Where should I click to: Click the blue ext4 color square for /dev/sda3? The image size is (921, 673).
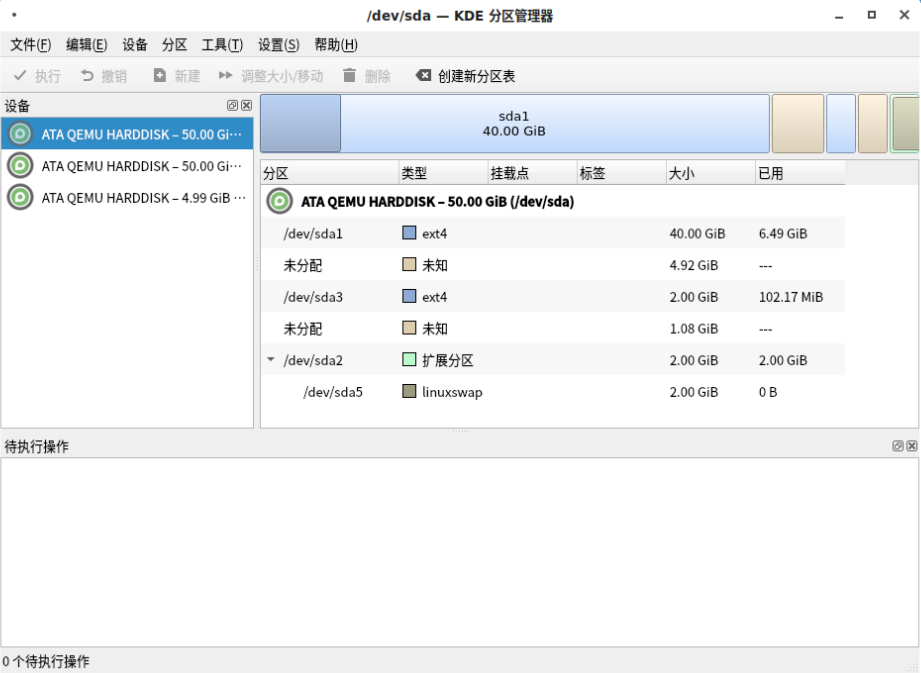point(409,296)
